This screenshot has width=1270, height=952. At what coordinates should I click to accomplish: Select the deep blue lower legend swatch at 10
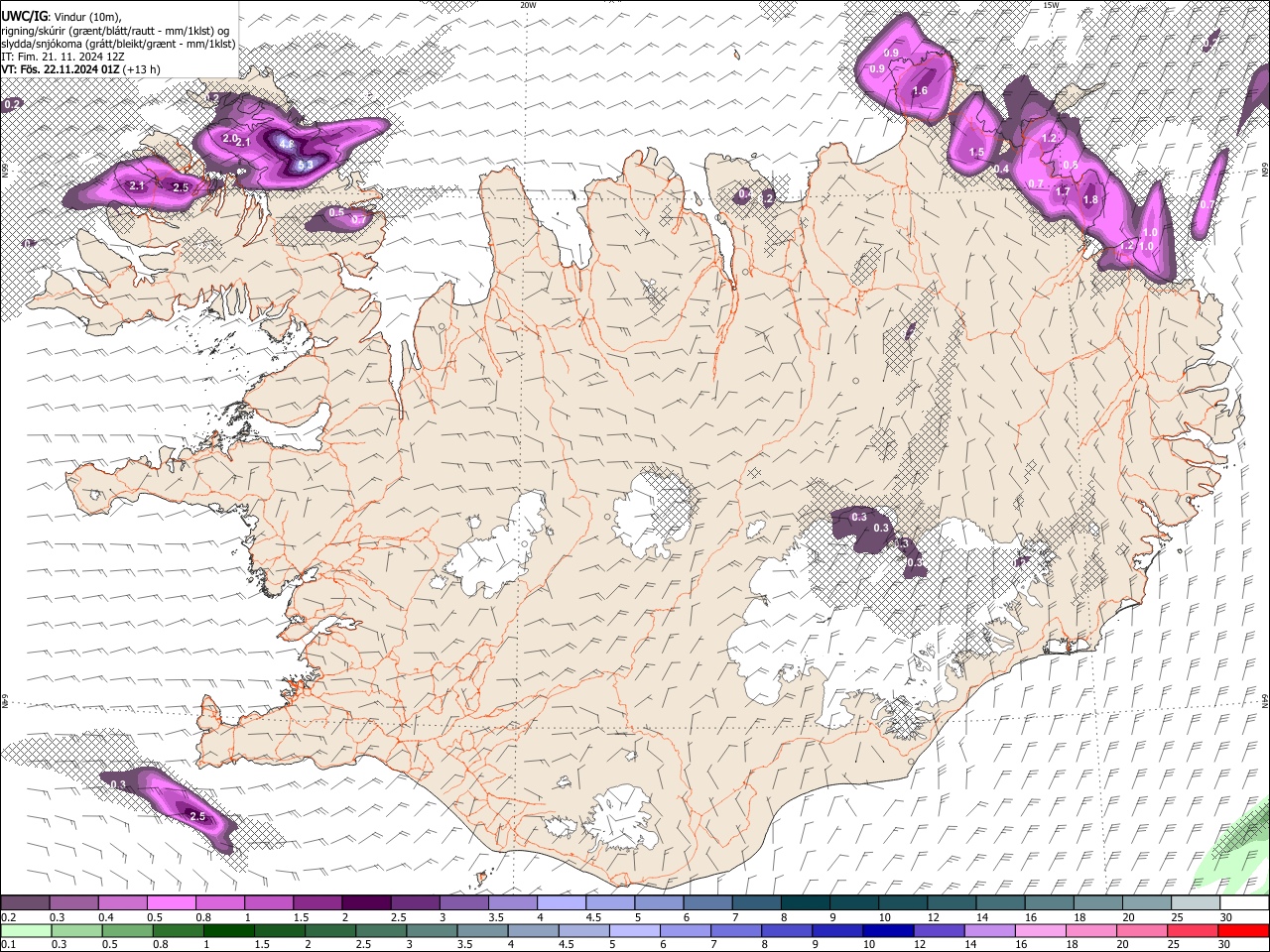pyautogui.click(x=888, y=930)
